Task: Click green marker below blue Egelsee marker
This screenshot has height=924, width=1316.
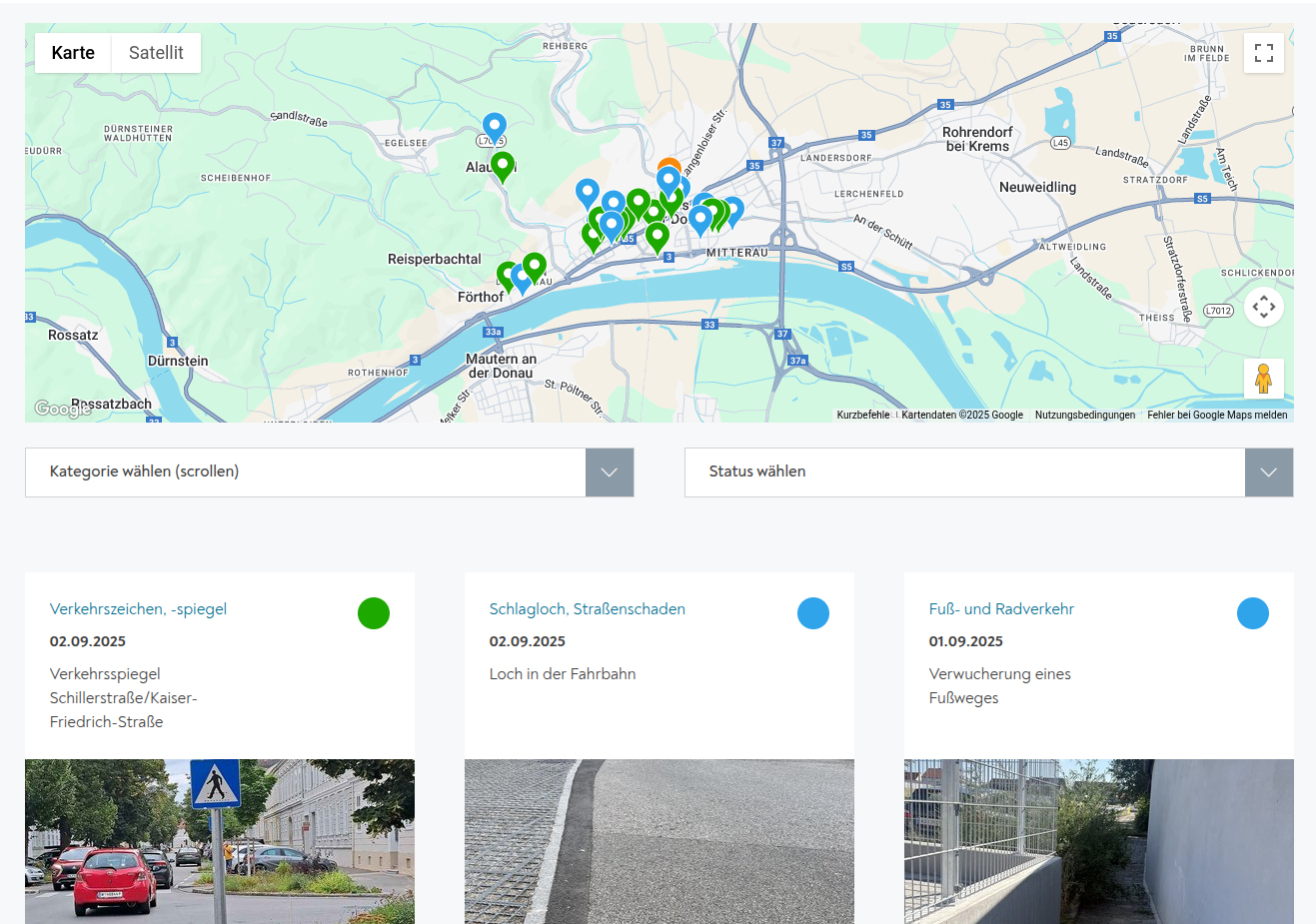Action: click(503, 164)
